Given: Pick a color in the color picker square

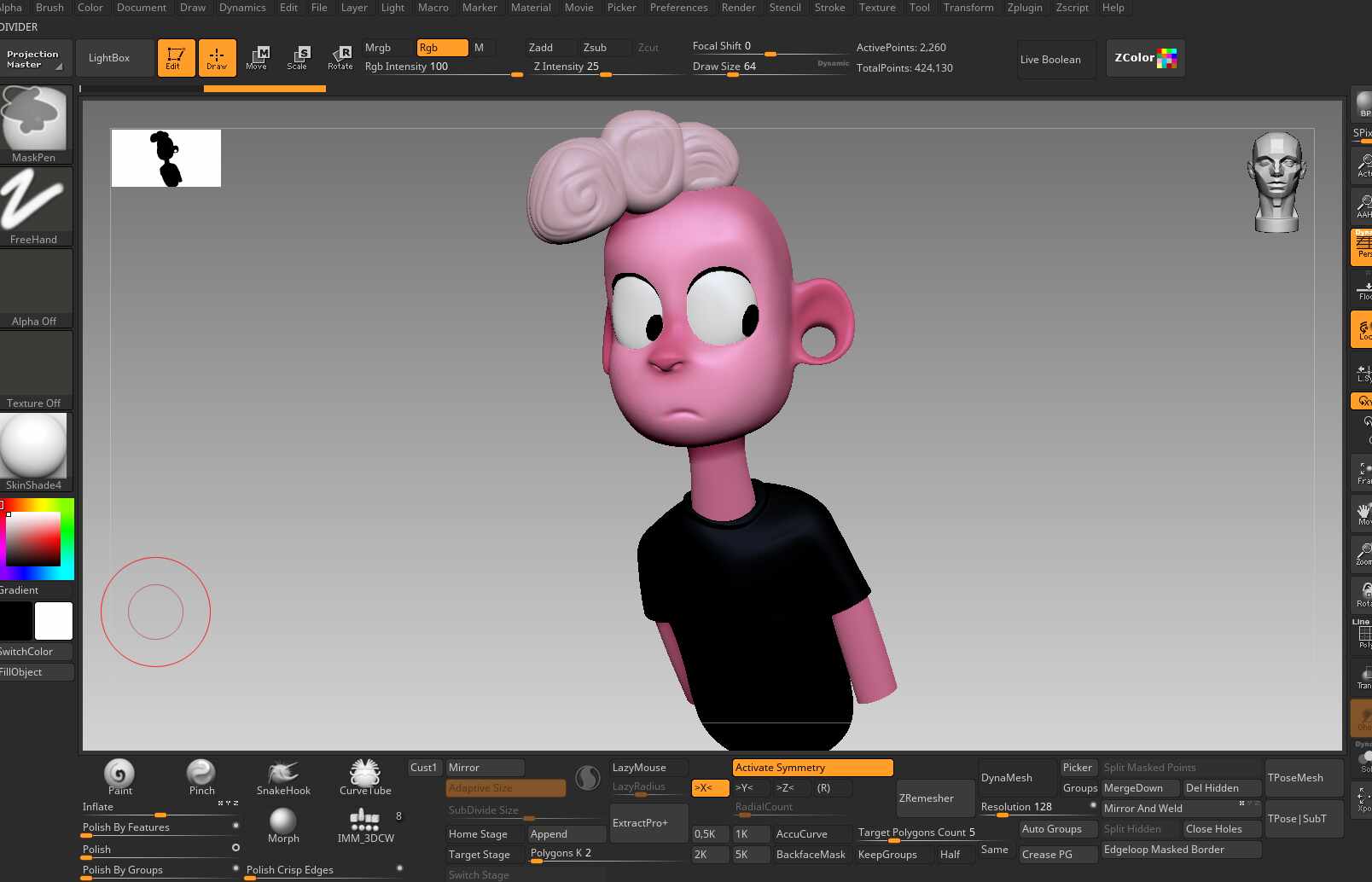Looking at the screenshot, I should pos(33,539).
